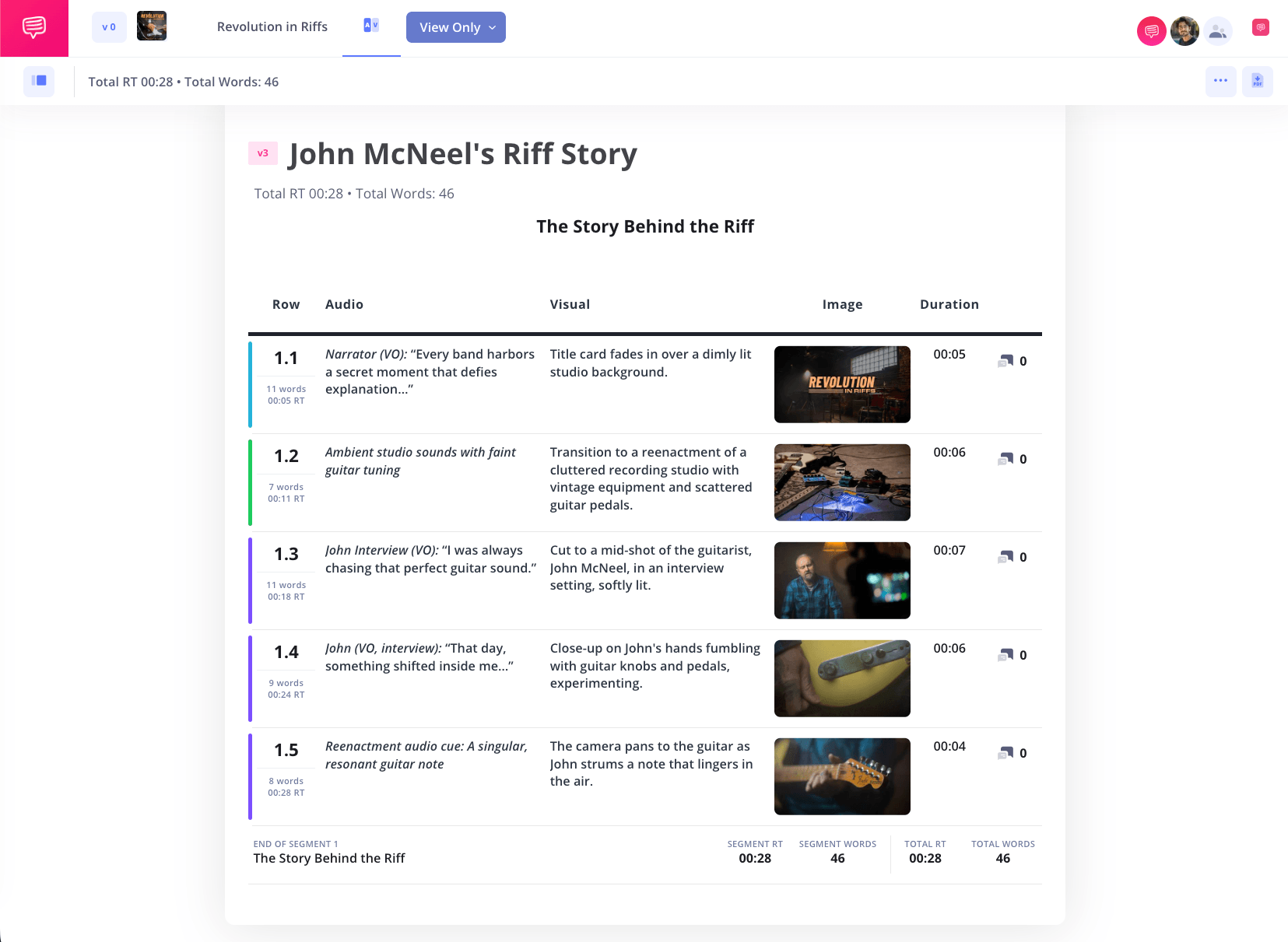The image size is (1288, 942).
Task: Click the collaborators people icon
Action: point(1218,31)
